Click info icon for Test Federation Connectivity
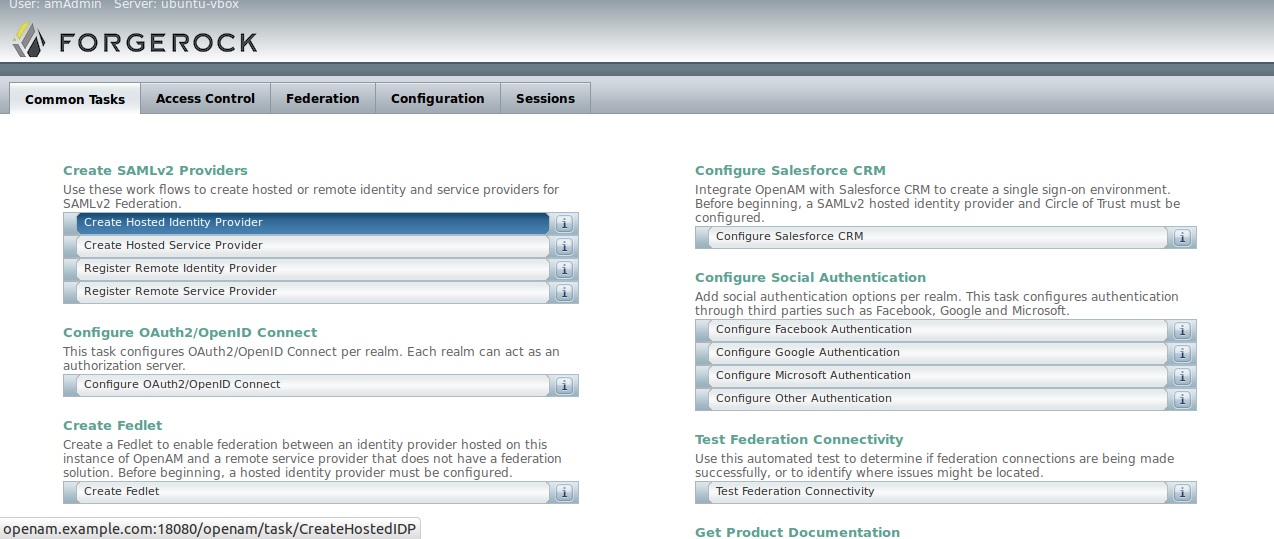The height and width of the screenshot is (539, 1274). point(1182,492)
